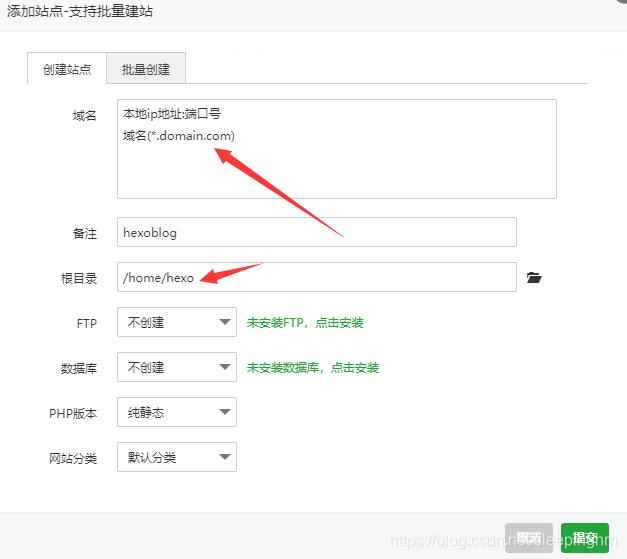The width and height of the screenshot is (627, 559).
Task: Click the 根目录 label
Action: pos(79,278)
